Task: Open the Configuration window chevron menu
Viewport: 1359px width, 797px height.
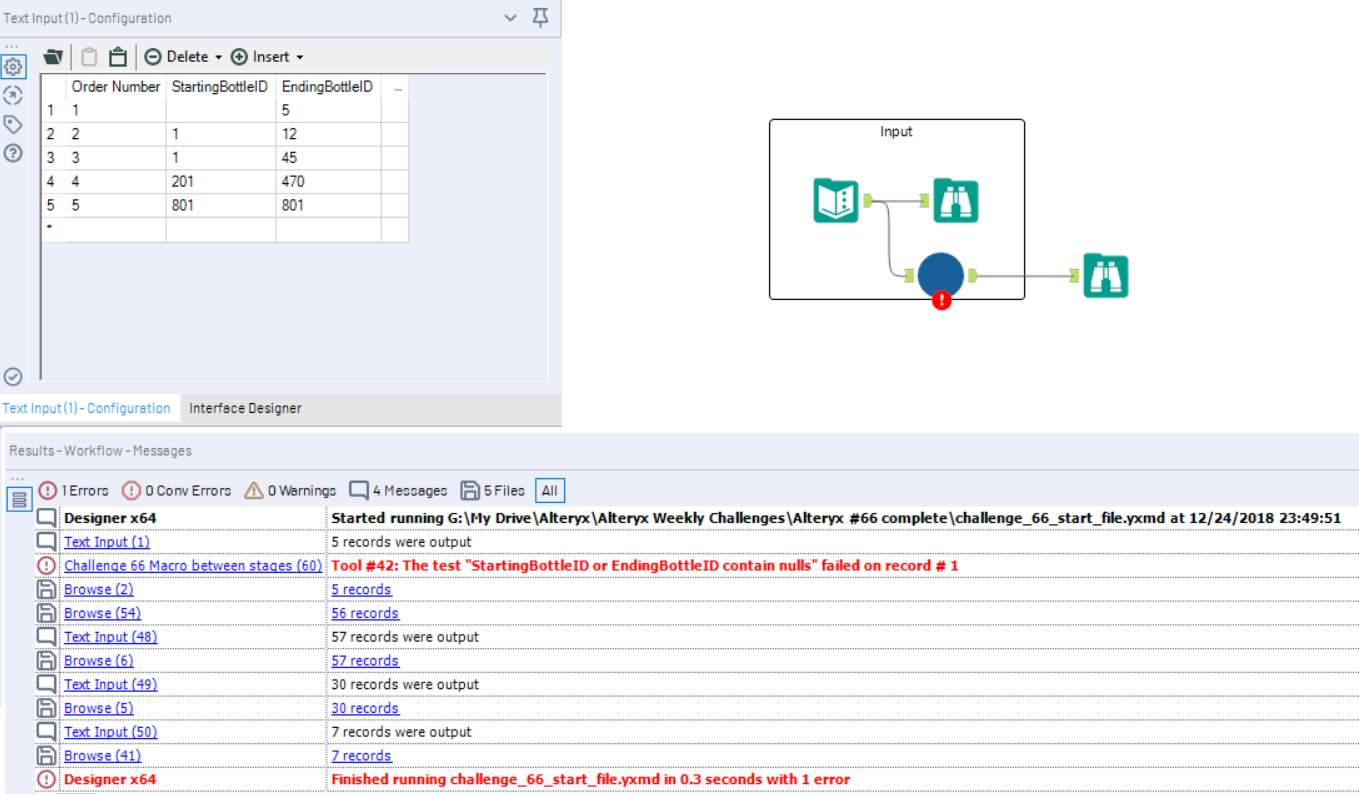Action: pyautogui.click(x=511, y=18)
